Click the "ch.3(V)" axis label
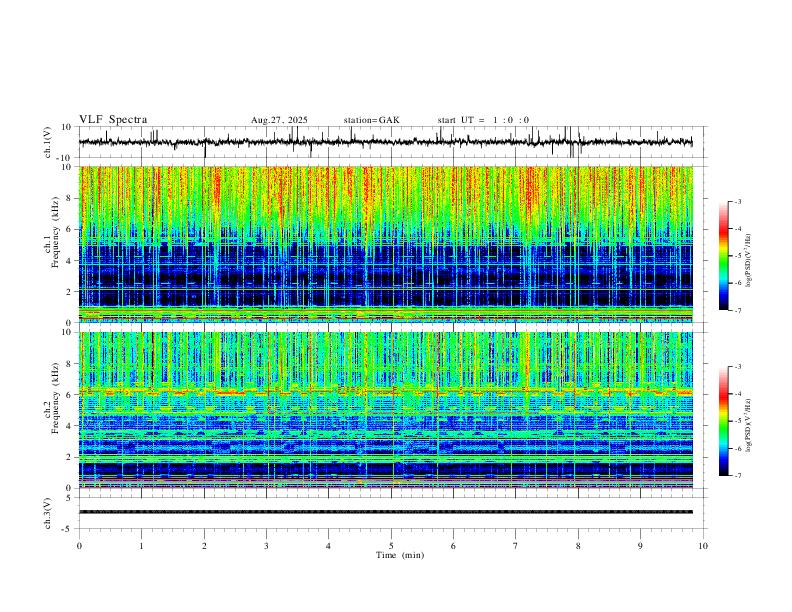The width and height of the screenshot is (792, 612). click(x=48, y=513)
